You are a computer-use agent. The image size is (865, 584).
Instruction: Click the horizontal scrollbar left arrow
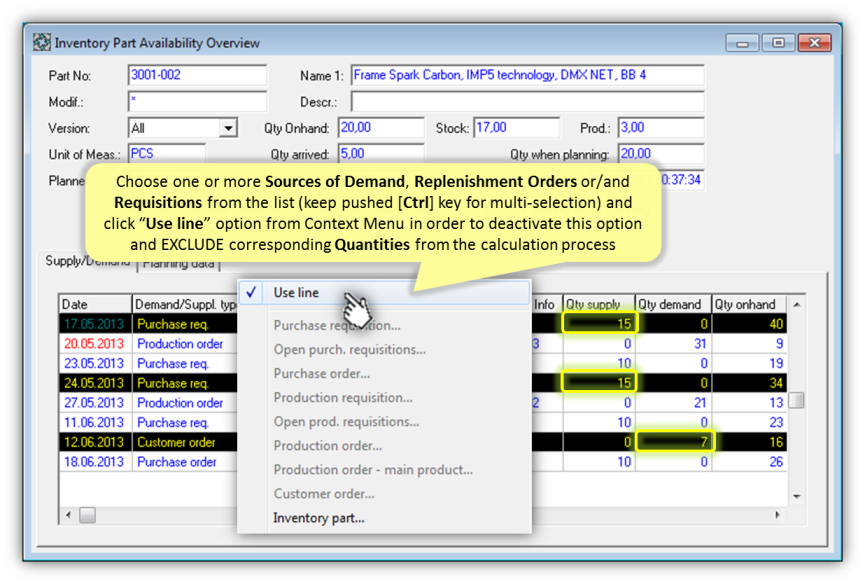tap(68, 515)
